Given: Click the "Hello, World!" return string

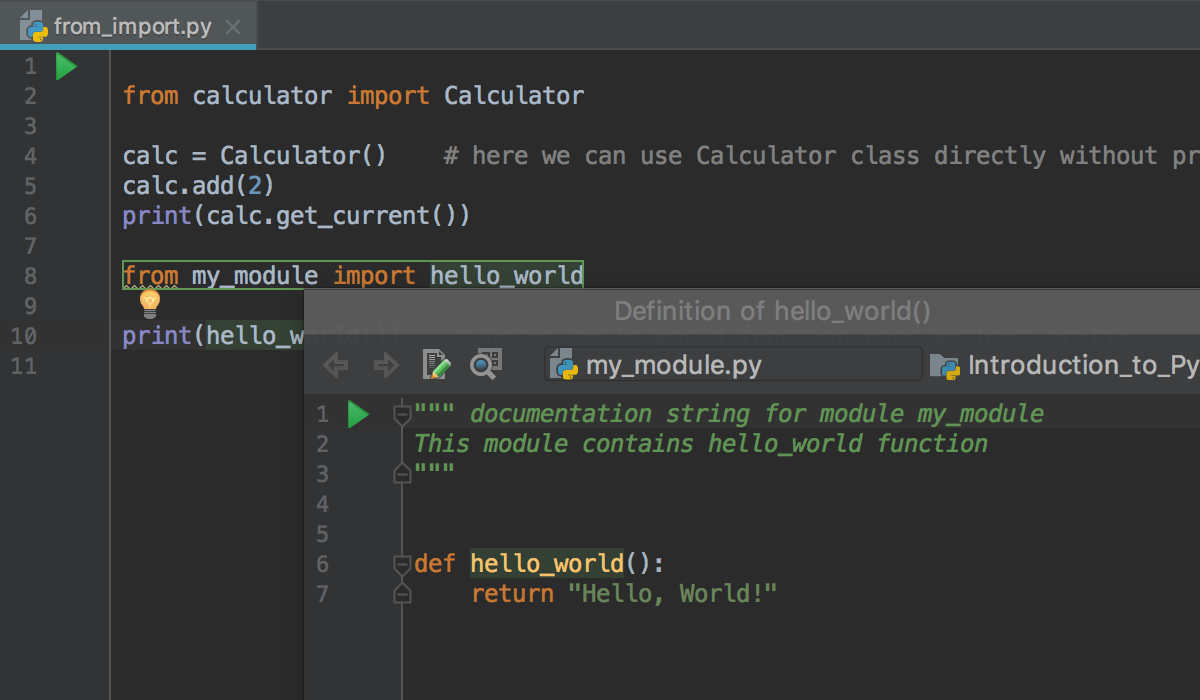Looking at the screenshot, I should [x=673, y=594].
